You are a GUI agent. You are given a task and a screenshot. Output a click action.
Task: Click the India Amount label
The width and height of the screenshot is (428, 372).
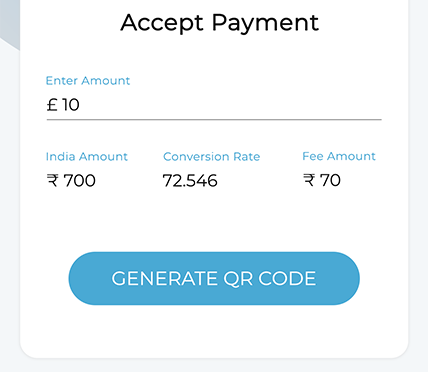tap(87, 156)
